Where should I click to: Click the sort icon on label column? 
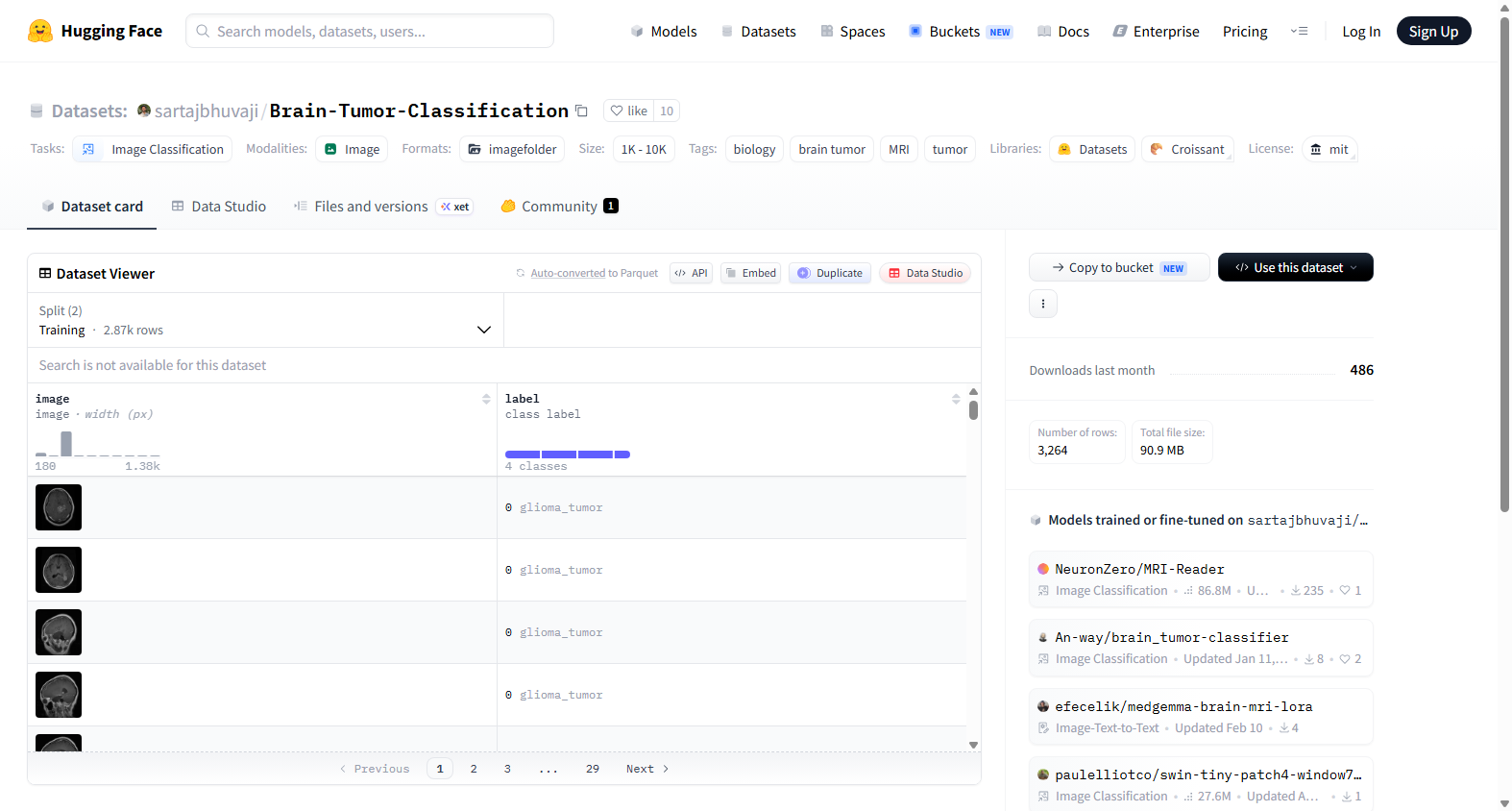click(956, 399)
